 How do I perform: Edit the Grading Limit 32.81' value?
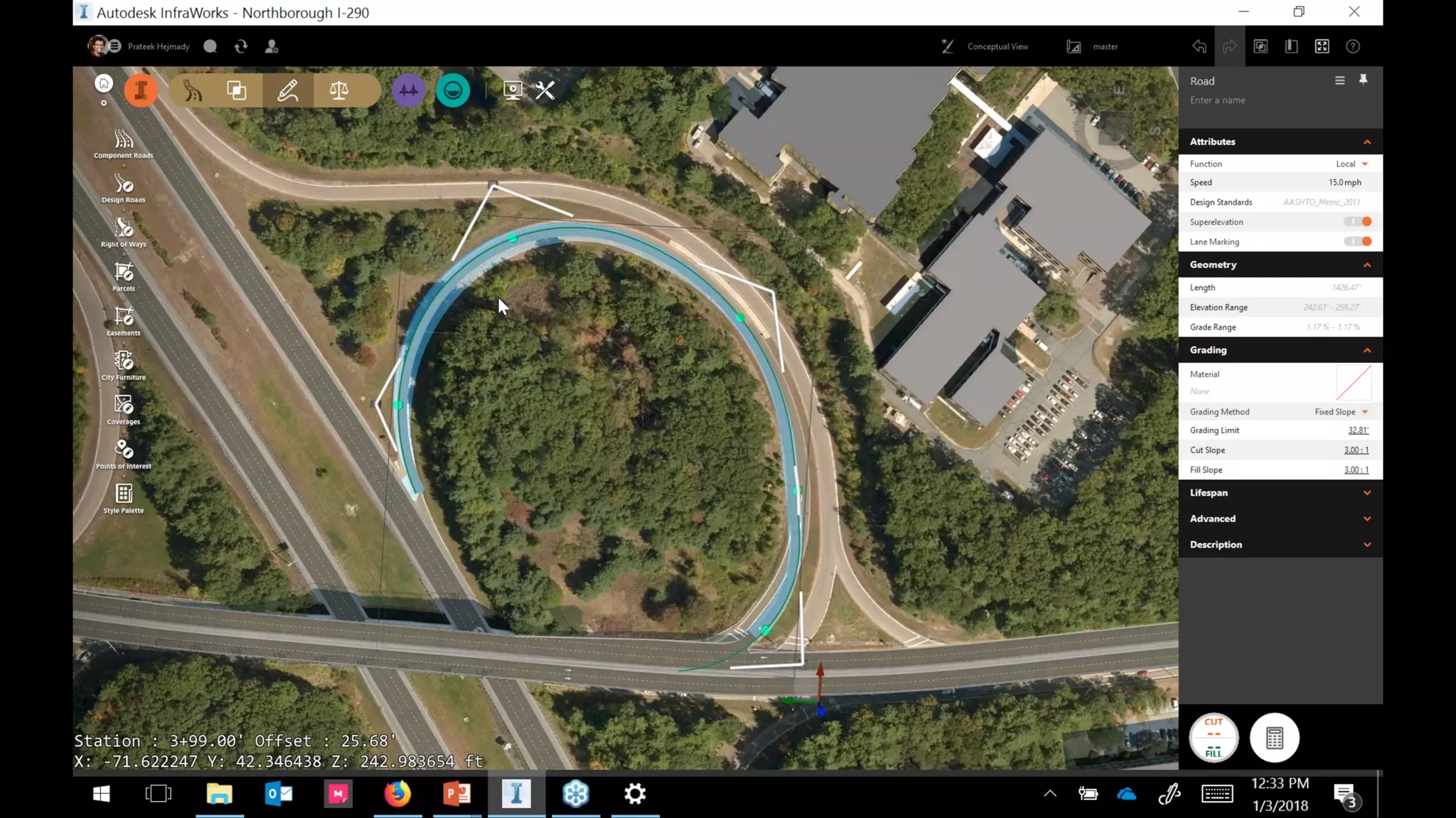(1358, 430)
